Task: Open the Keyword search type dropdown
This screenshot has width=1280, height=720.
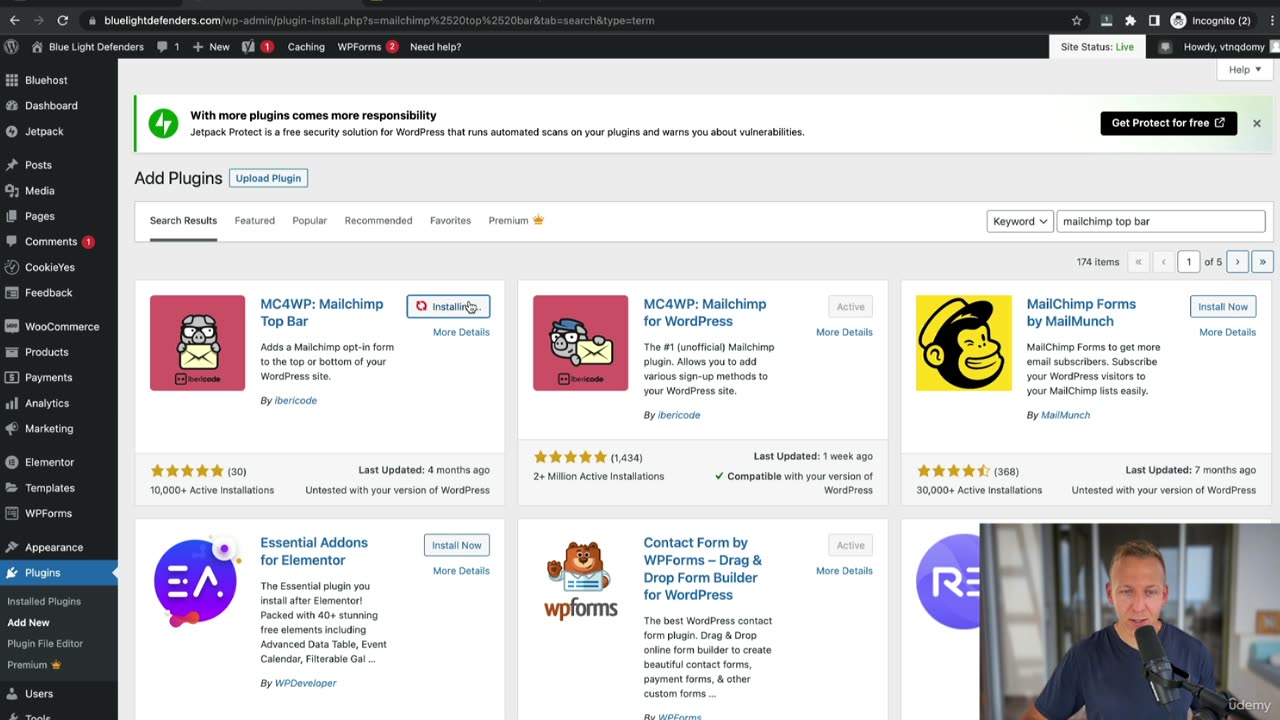Action: click(x=1020, y=221)
